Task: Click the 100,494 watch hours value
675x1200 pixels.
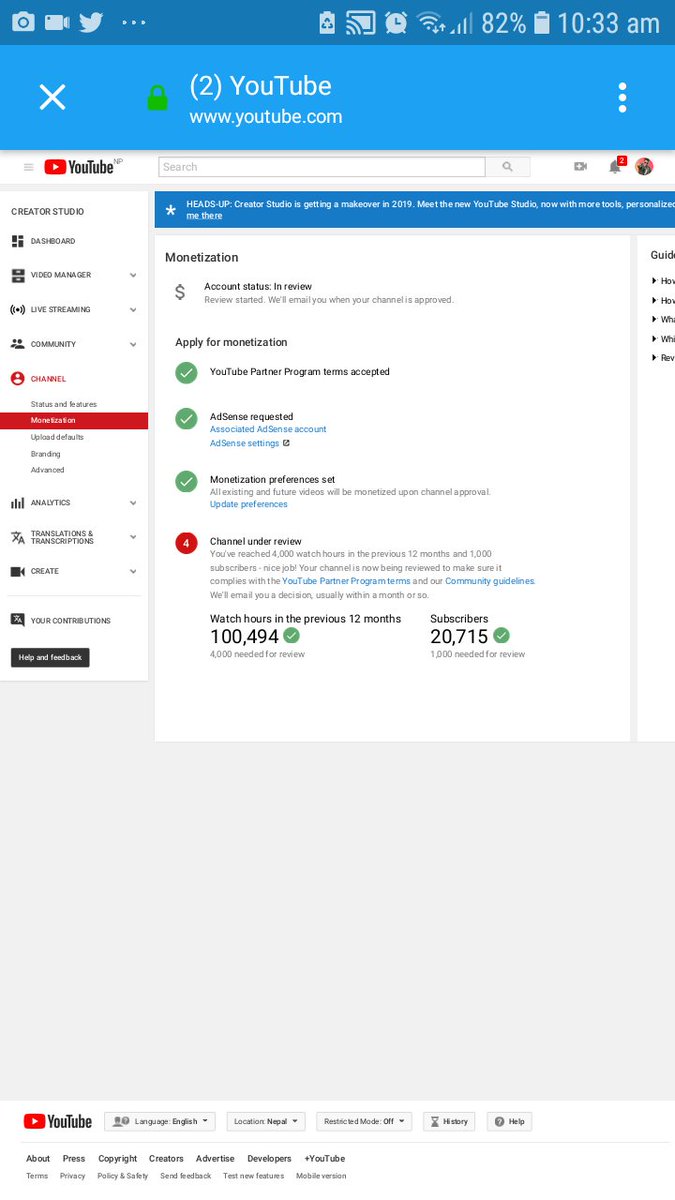Action: [244, 637]
